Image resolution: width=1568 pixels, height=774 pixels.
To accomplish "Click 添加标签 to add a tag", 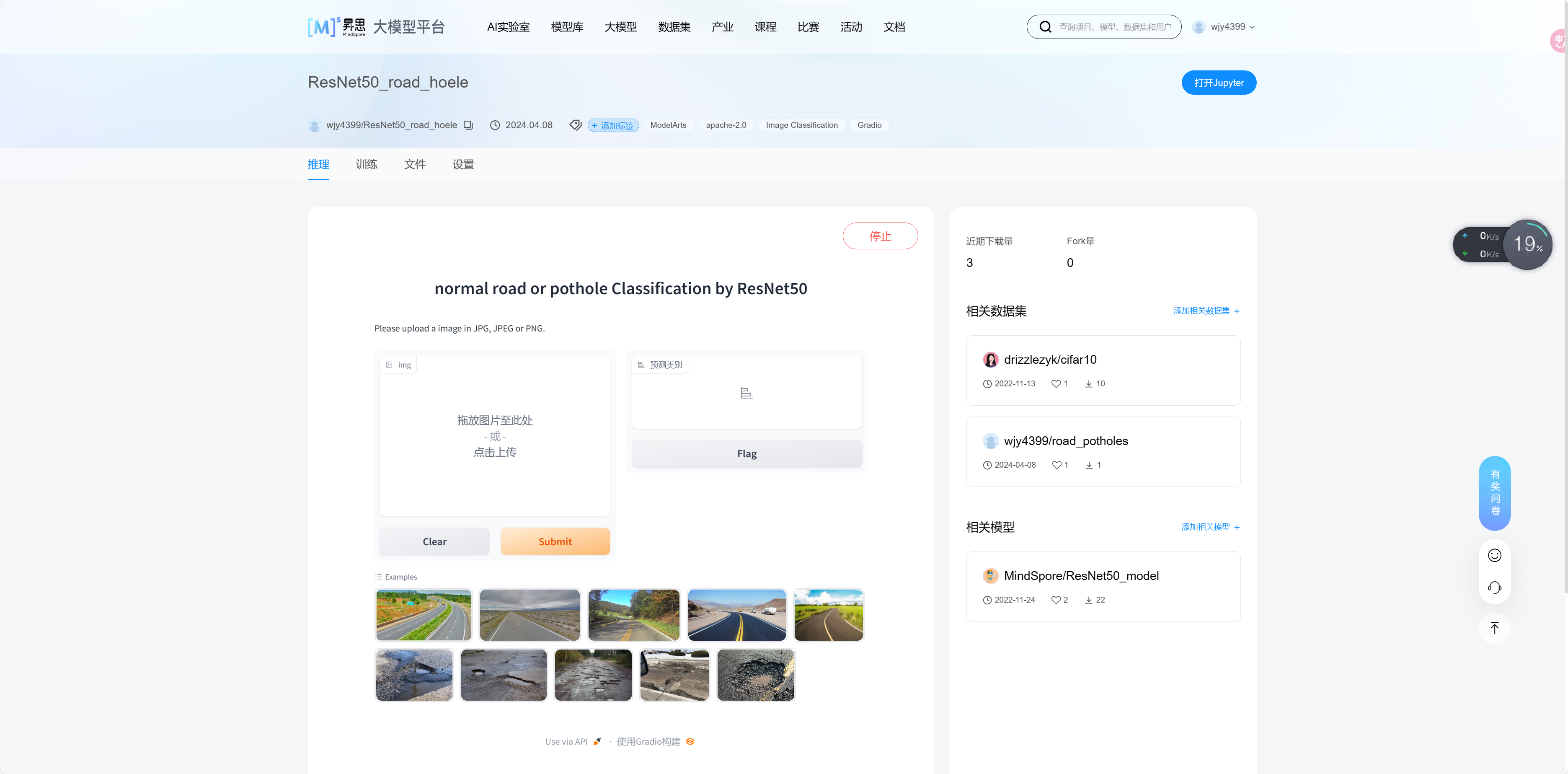I will point(613,125).
